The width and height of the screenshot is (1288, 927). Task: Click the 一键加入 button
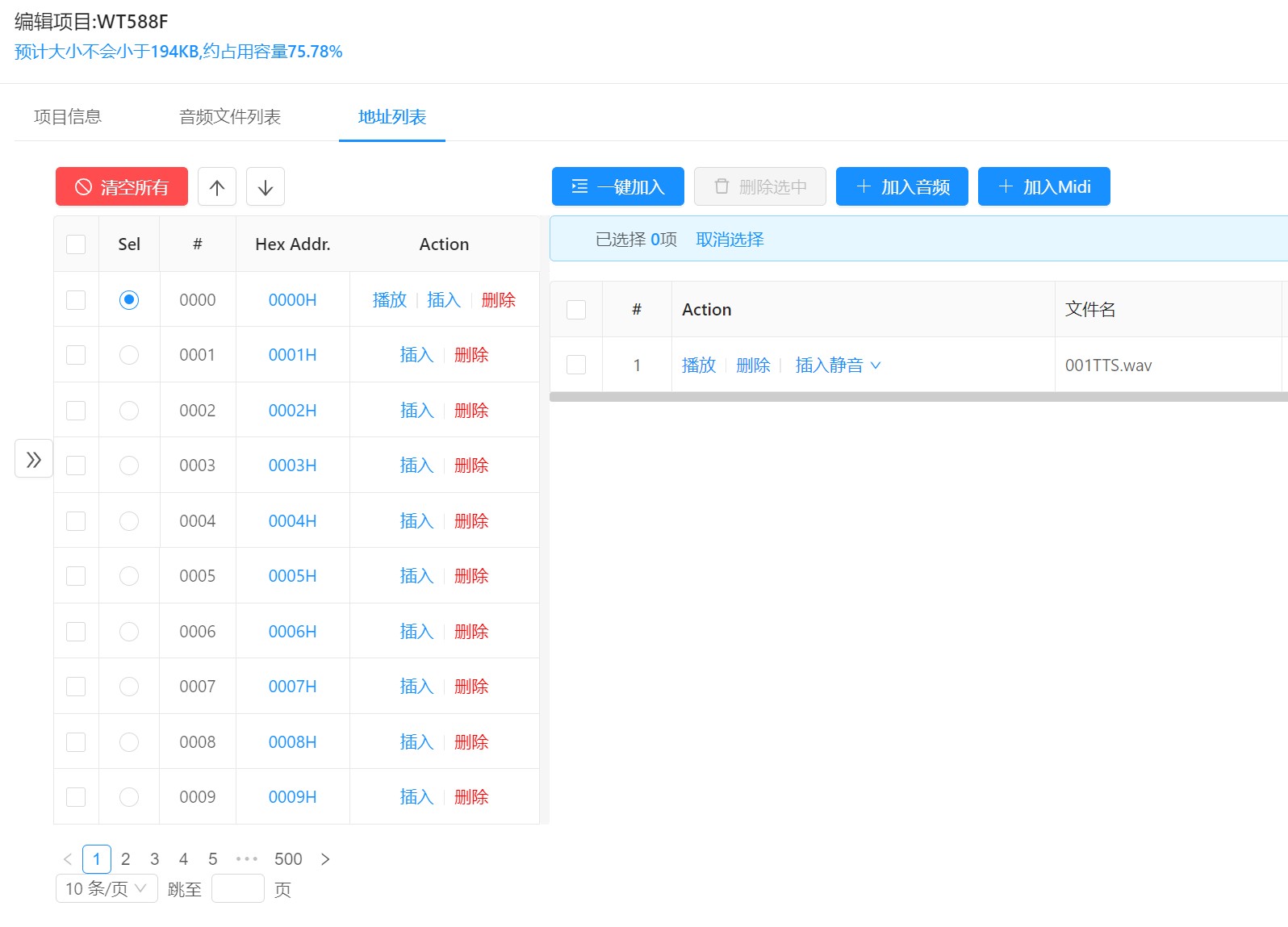coord(618,187)
